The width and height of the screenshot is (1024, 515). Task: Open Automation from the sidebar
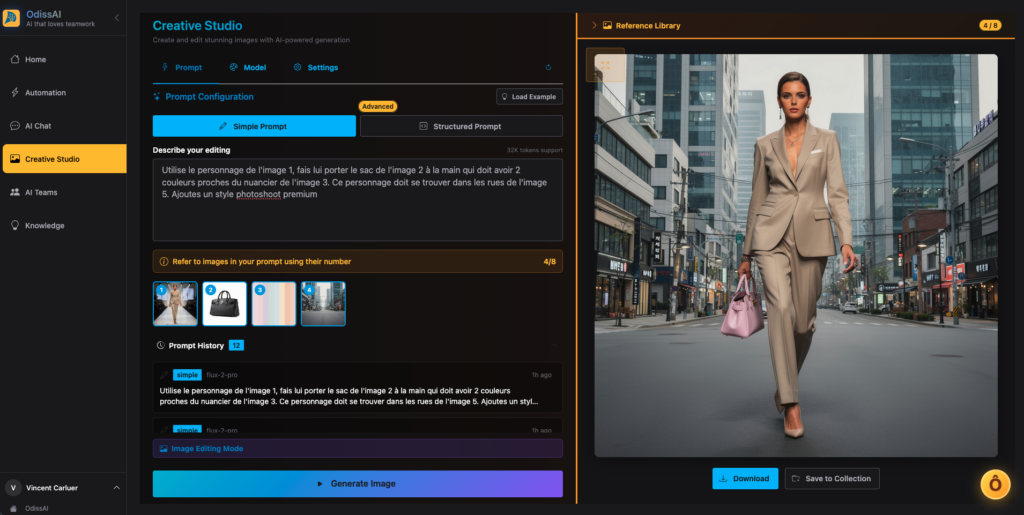45,93
